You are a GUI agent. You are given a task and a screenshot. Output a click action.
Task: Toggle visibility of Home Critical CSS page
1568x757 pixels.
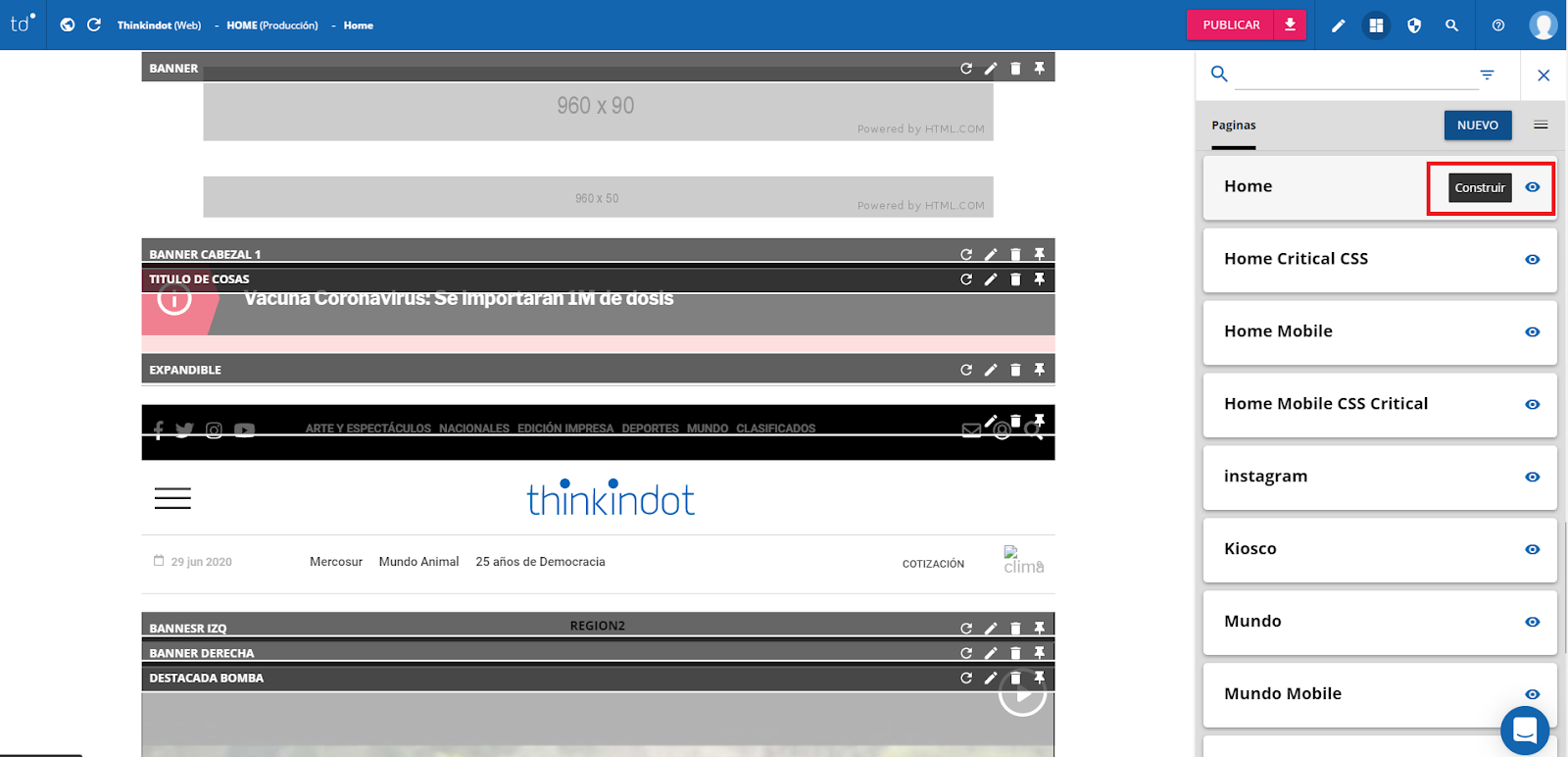1532,260
